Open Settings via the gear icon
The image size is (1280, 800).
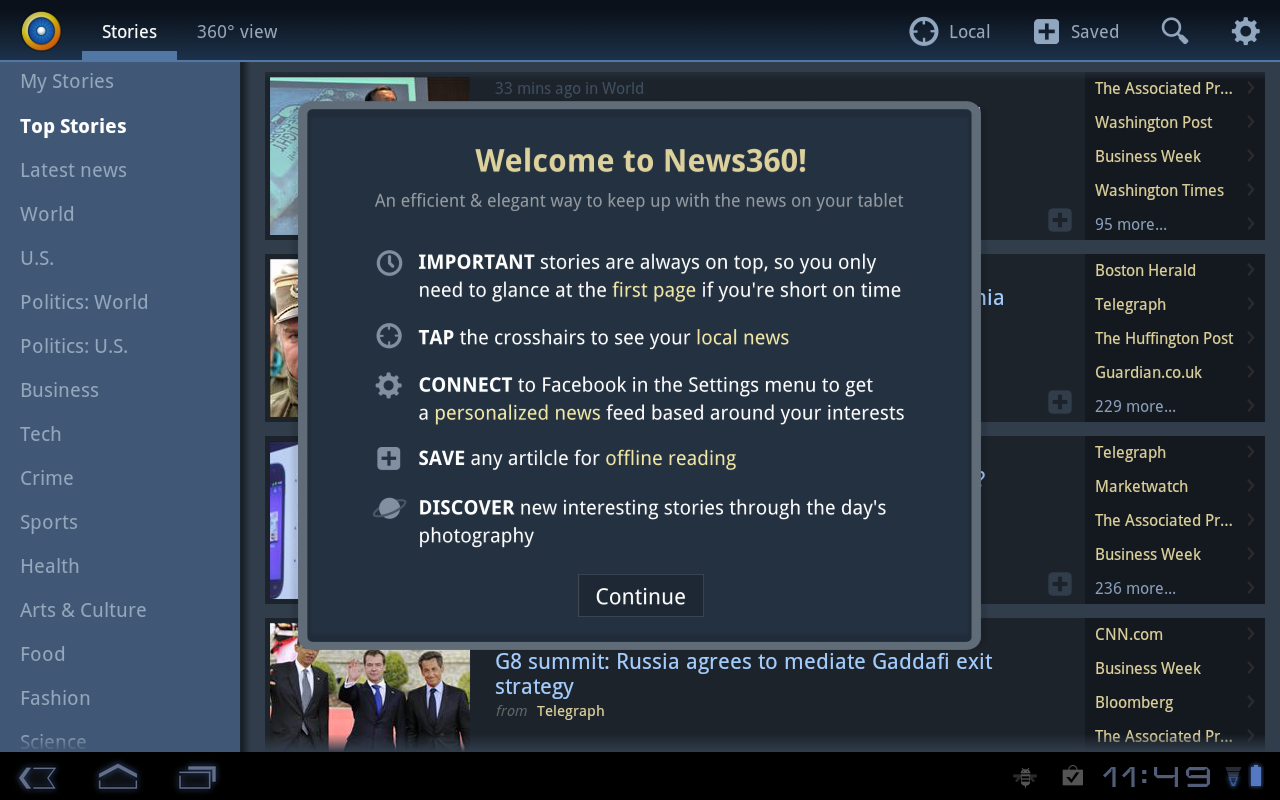pos(1245,32)
